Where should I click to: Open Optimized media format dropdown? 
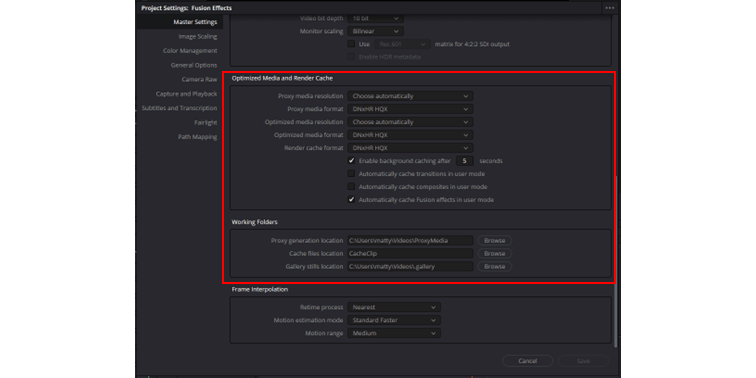(410, 135)
